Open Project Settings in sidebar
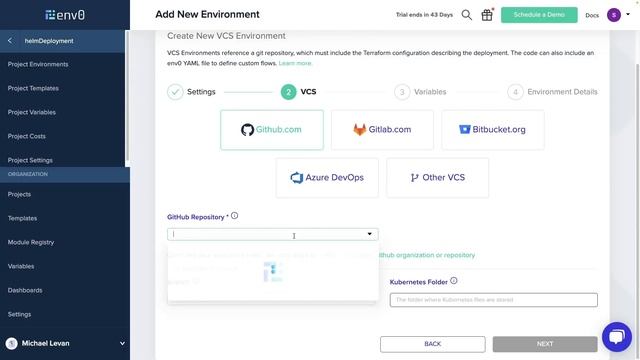This screenshot has height=360, width=640. pyautogui.click(x=30, y=160)
